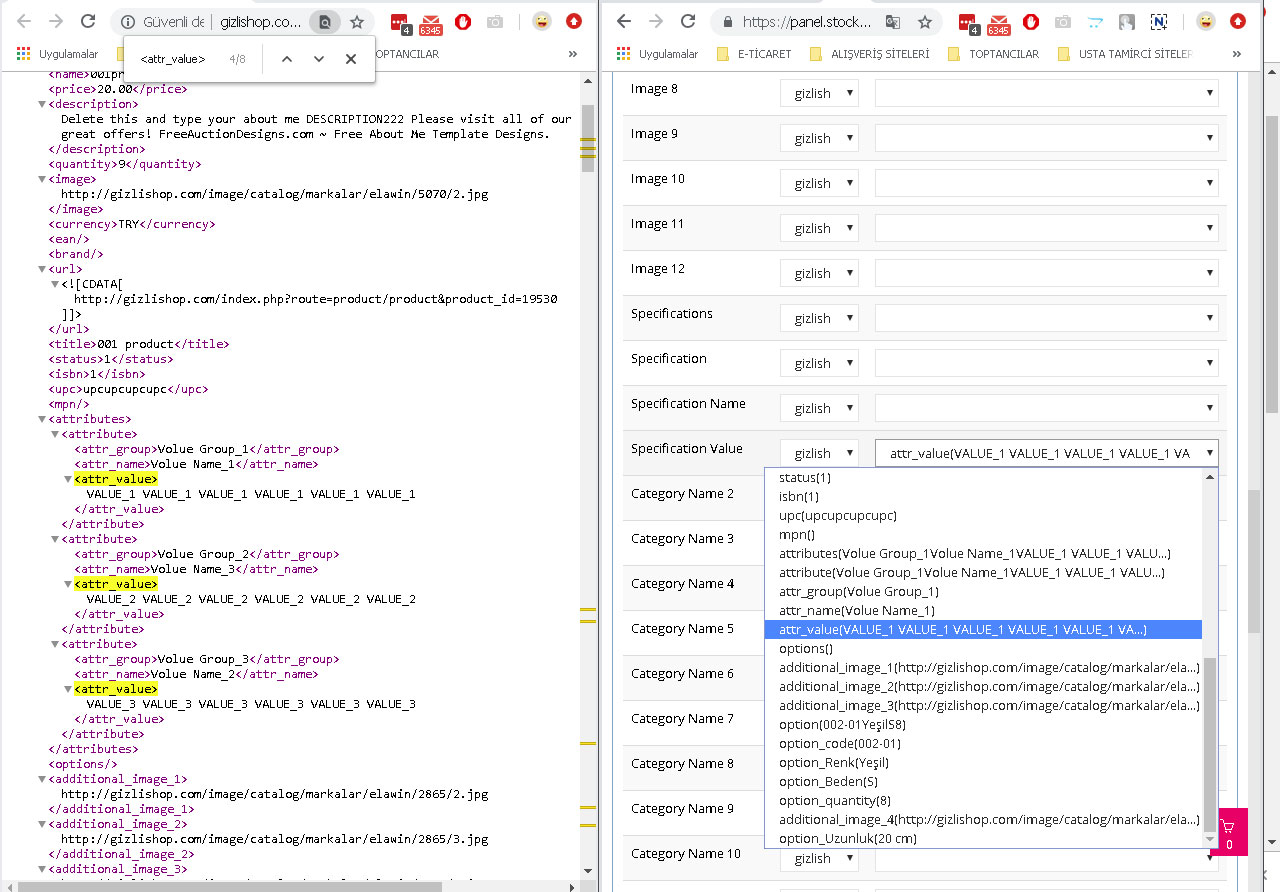The width and height of the screenshot is (1280, 892).
Task: Select option_quantity(8) from list
Action: point(983,801)
